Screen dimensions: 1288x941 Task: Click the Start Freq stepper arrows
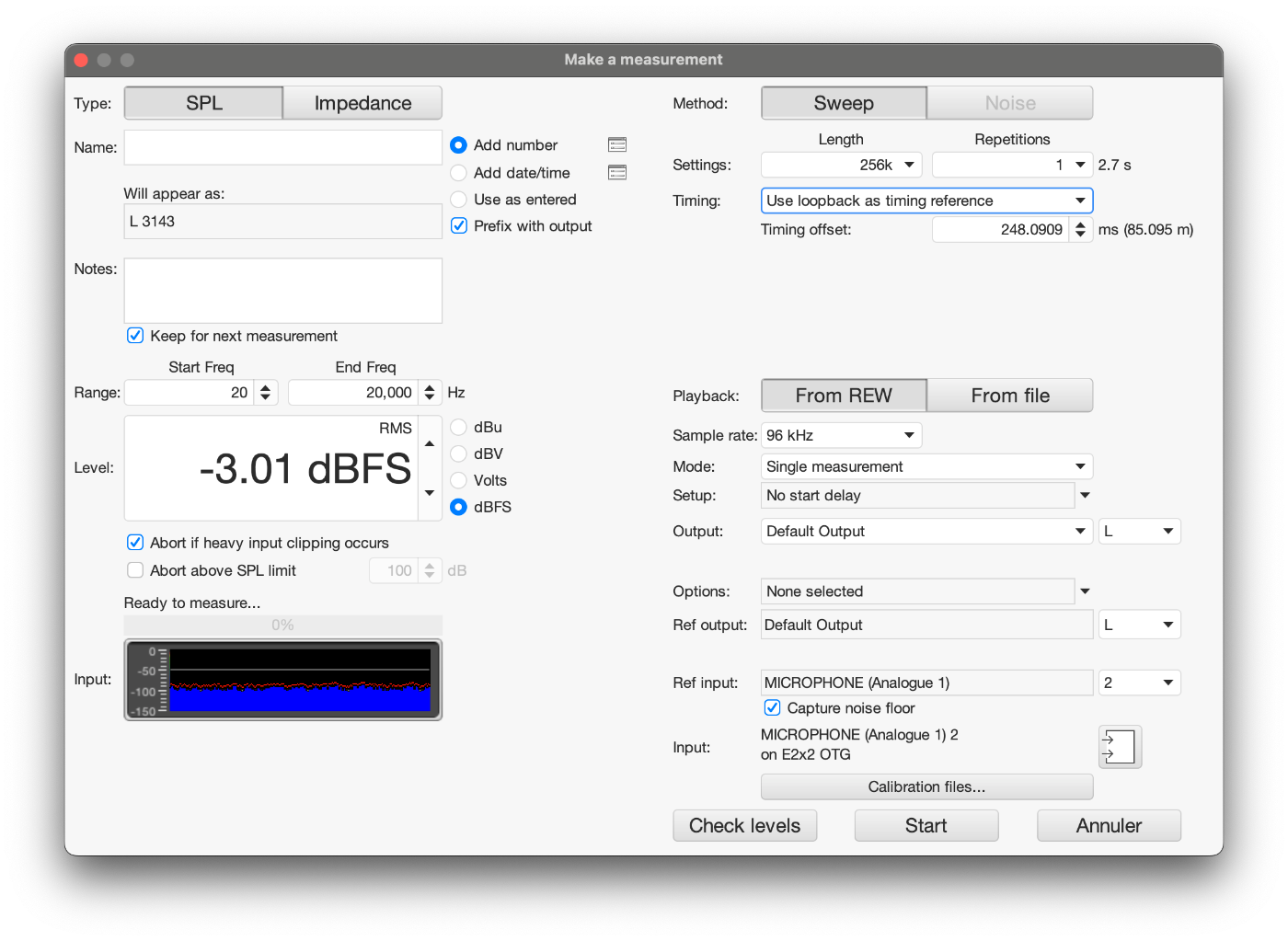pos(266,393)
